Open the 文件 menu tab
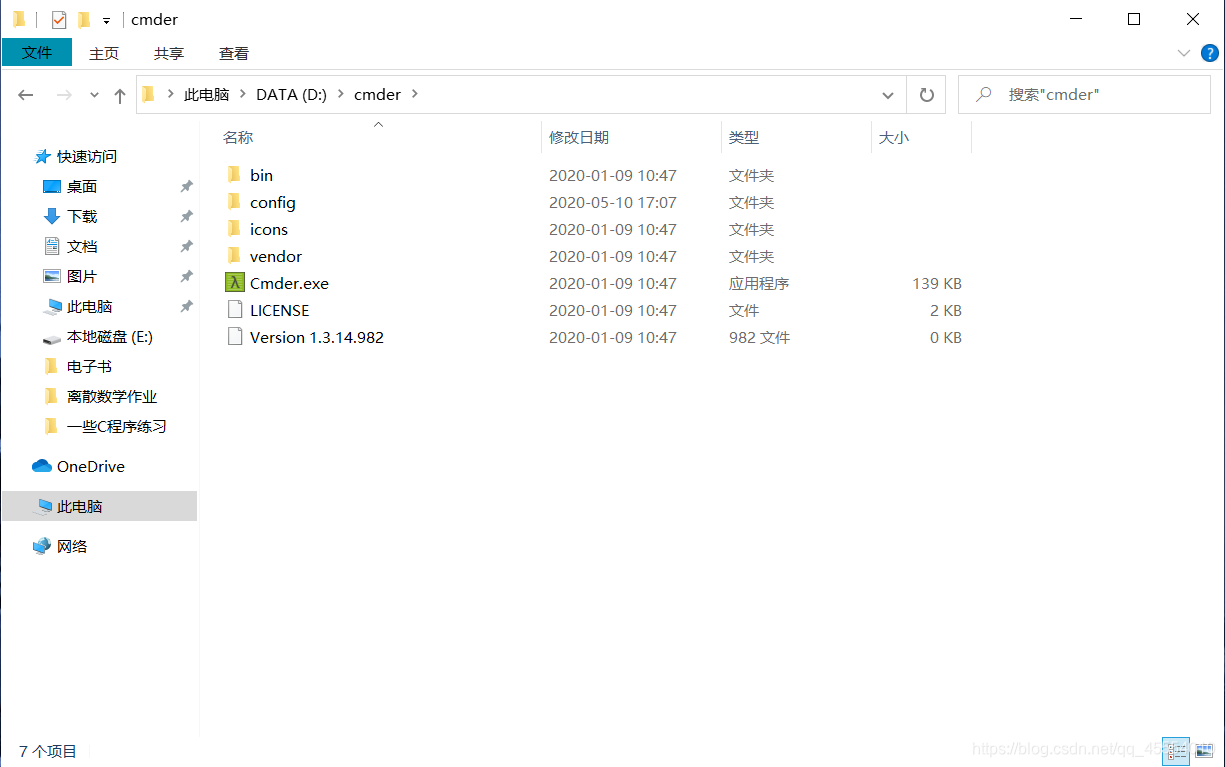 [37, 52]
